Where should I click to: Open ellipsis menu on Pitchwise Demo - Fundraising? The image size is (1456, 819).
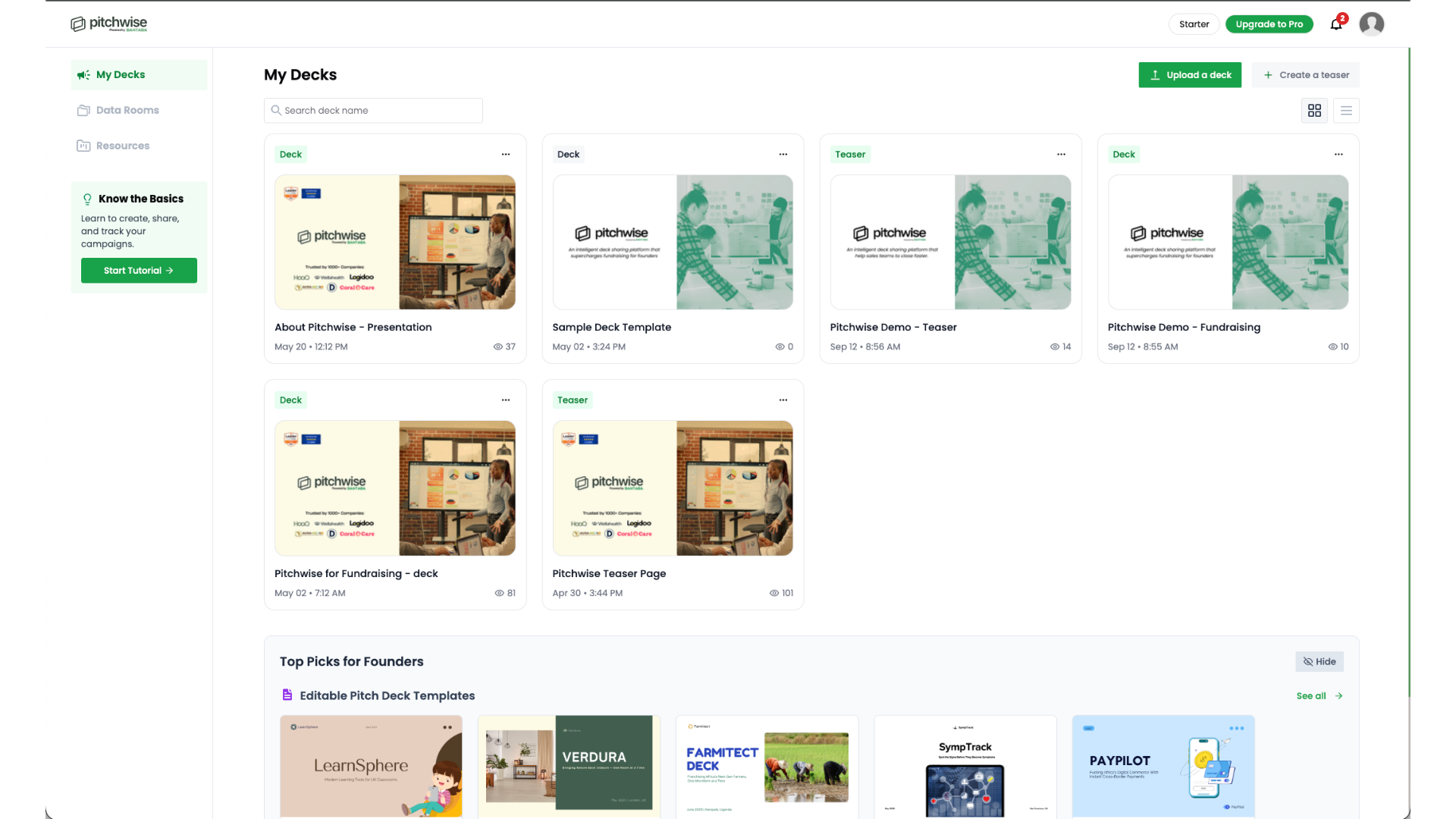1338,155
